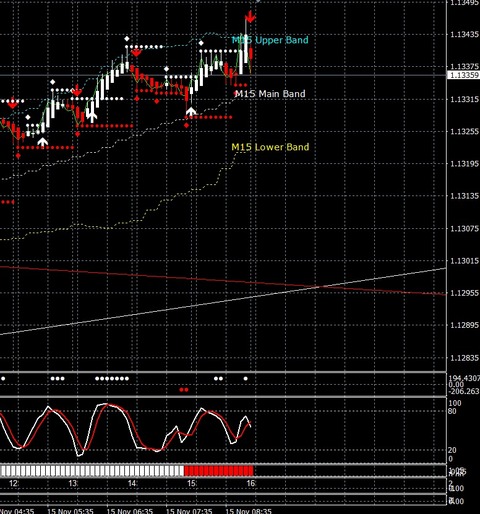Select the dark red descending trend line

click(223, 281)
